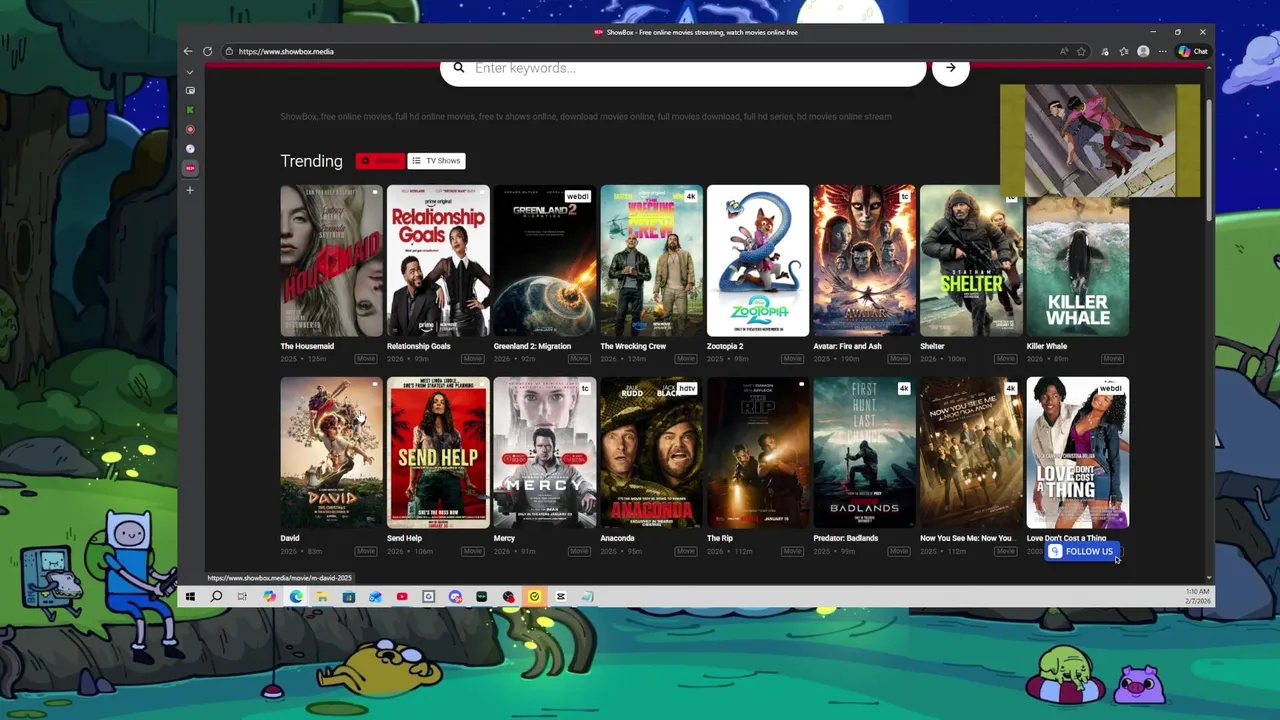Open The Rip movie poster
This screenshot has height=720, width=1280.
(x=758, y=452)
